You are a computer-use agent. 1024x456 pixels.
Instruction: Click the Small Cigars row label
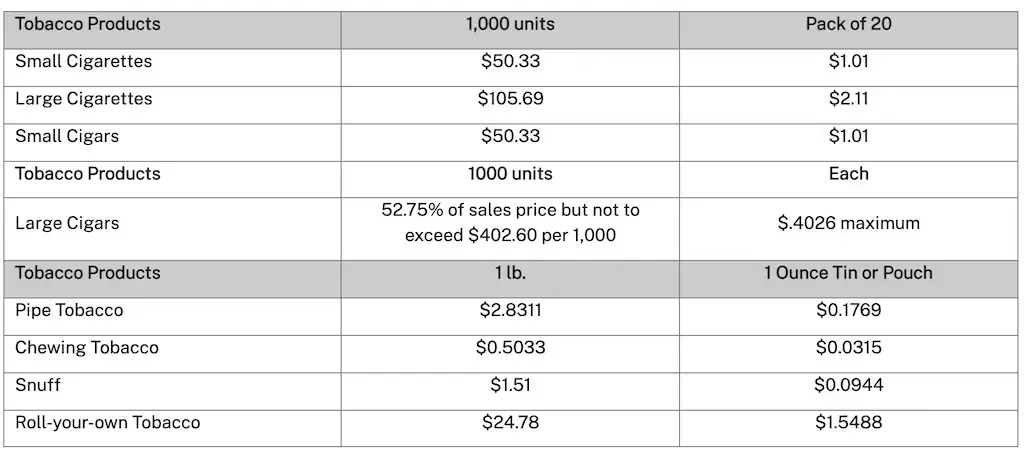67,137
